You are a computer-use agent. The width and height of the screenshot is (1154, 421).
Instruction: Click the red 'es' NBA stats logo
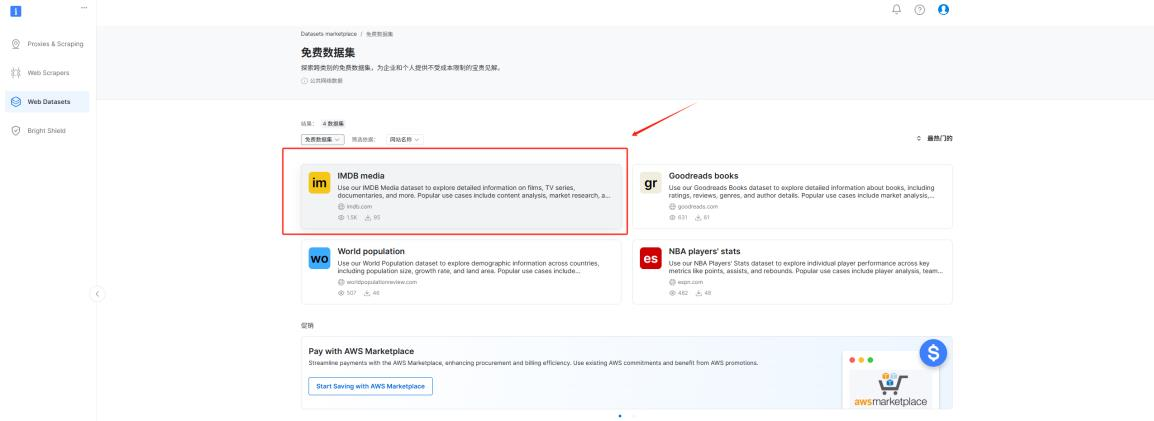[651, 258]
